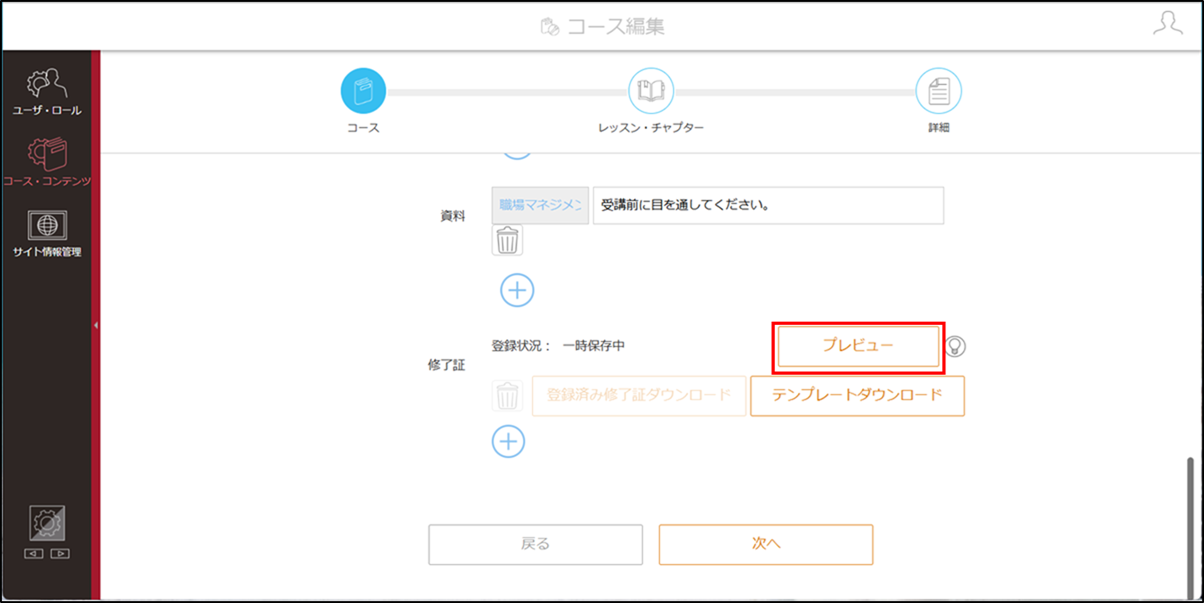Click the 一時保存中 status text
Screen dimensions: 1204x603
[594, 346]
